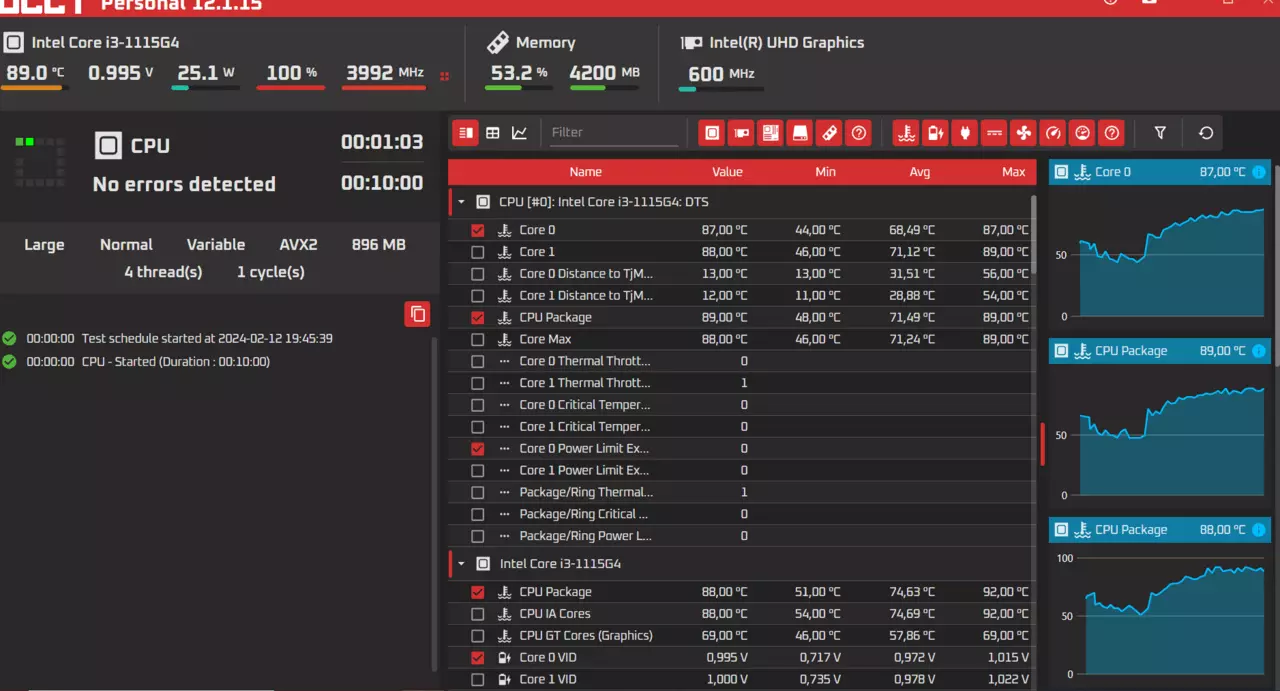Enable Core 0 Distance to TjMax checkbox
This screenshot has height=691, width=1280.
point(477,274)
